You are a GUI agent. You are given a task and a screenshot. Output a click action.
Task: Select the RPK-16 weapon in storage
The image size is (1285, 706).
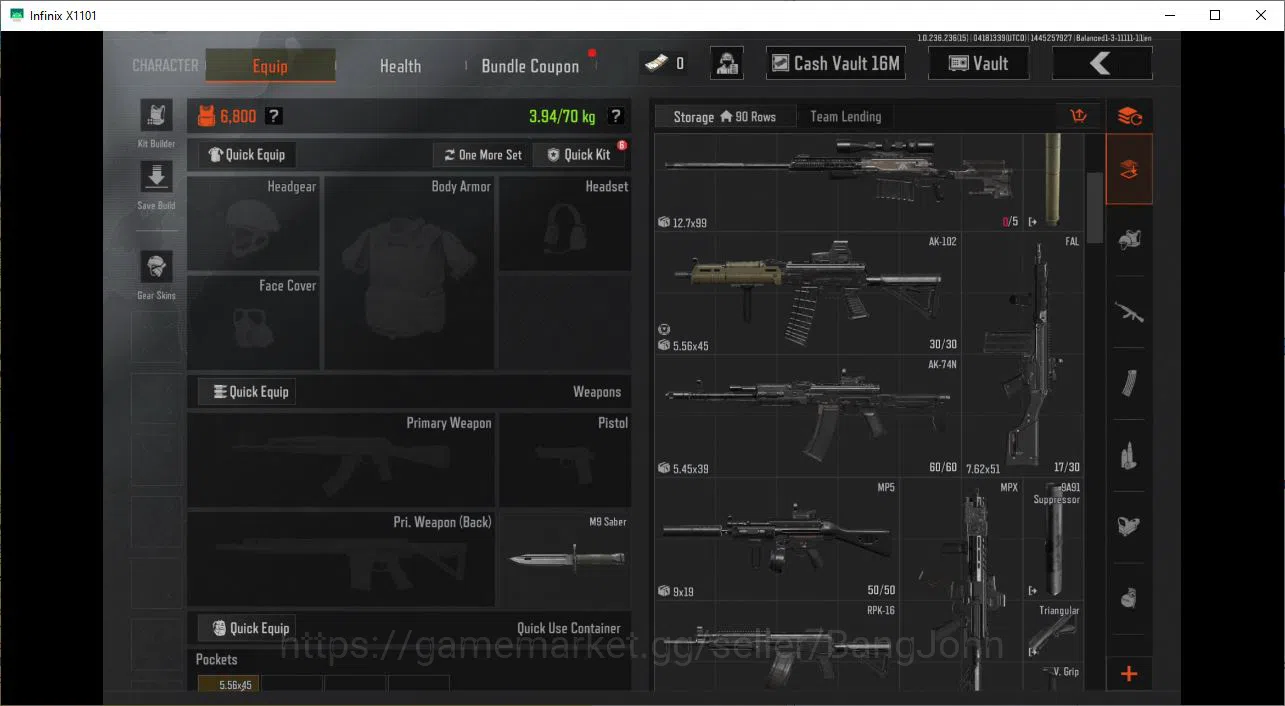pyautogui.click(x=777, y=646)
